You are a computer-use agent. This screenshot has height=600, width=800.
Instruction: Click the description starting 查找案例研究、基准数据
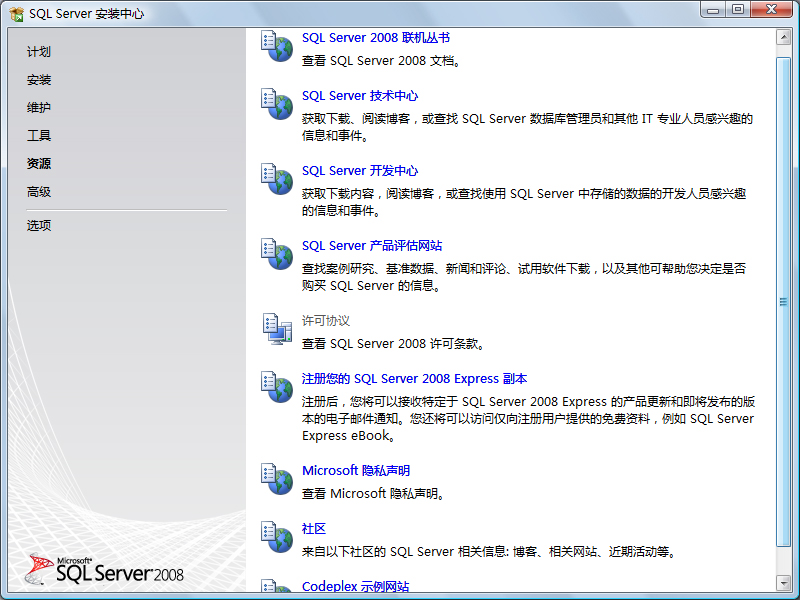[524, 277]
